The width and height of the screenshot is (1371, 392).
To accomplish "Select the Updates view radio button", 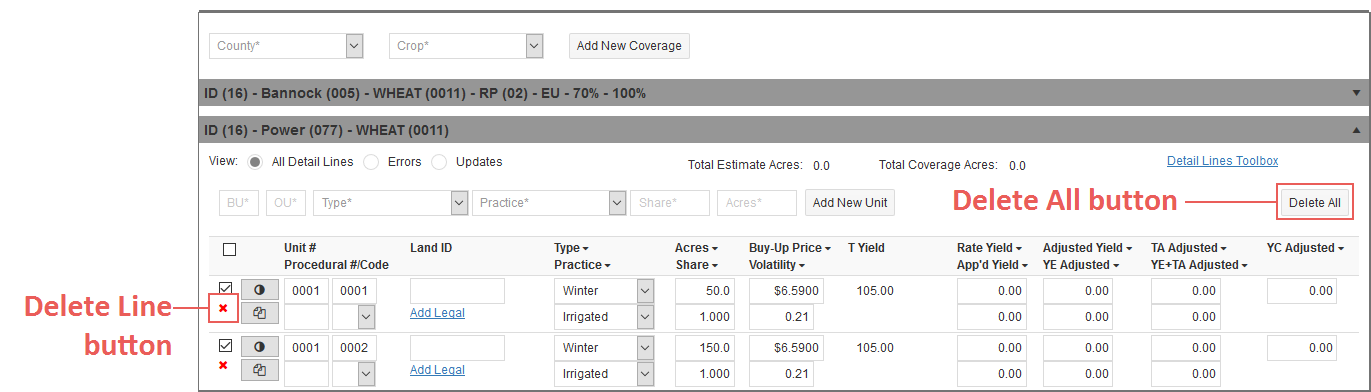I will [439, 162].
